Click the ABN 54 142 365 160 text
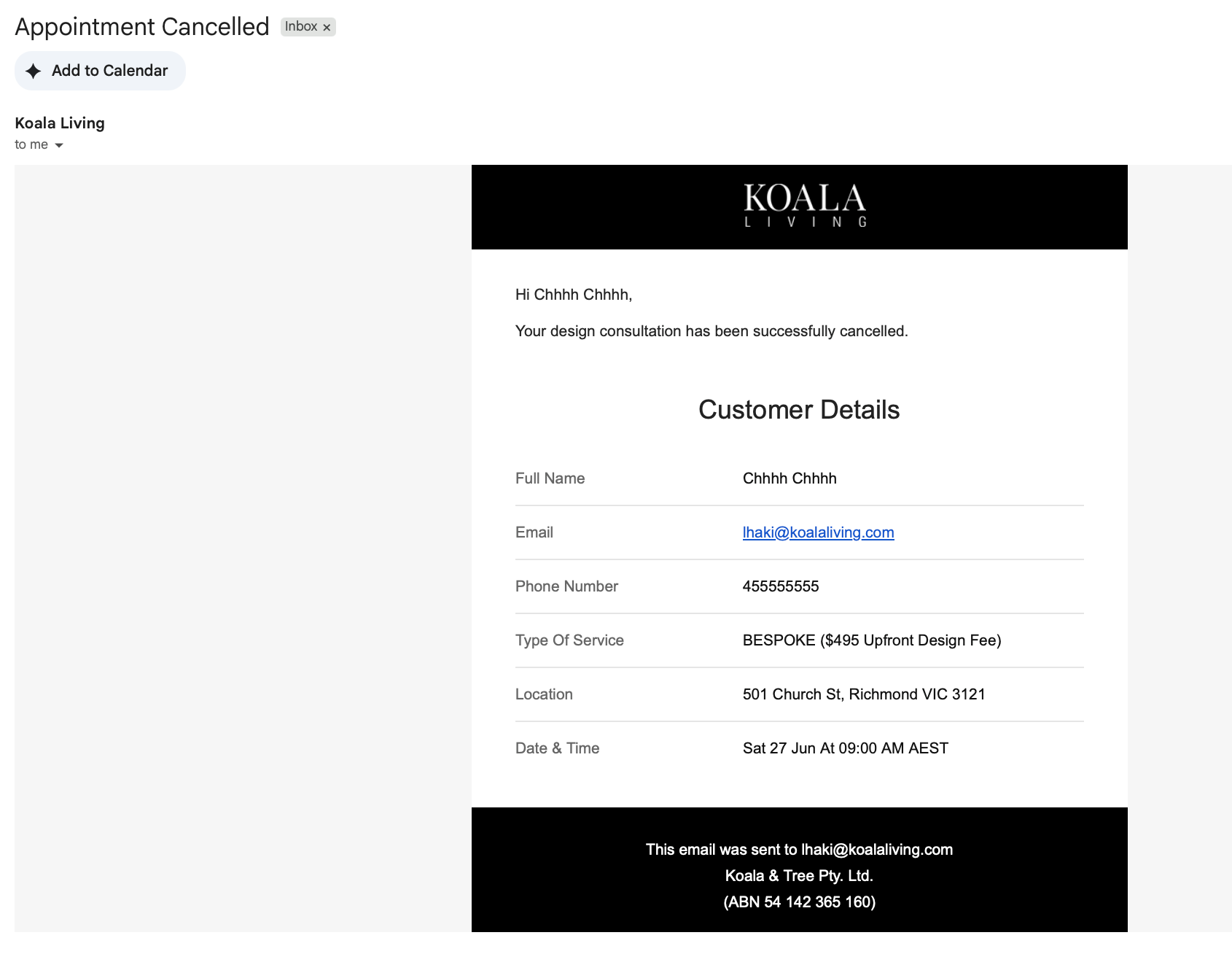The image size is (1232, 954). pos(799,902)
